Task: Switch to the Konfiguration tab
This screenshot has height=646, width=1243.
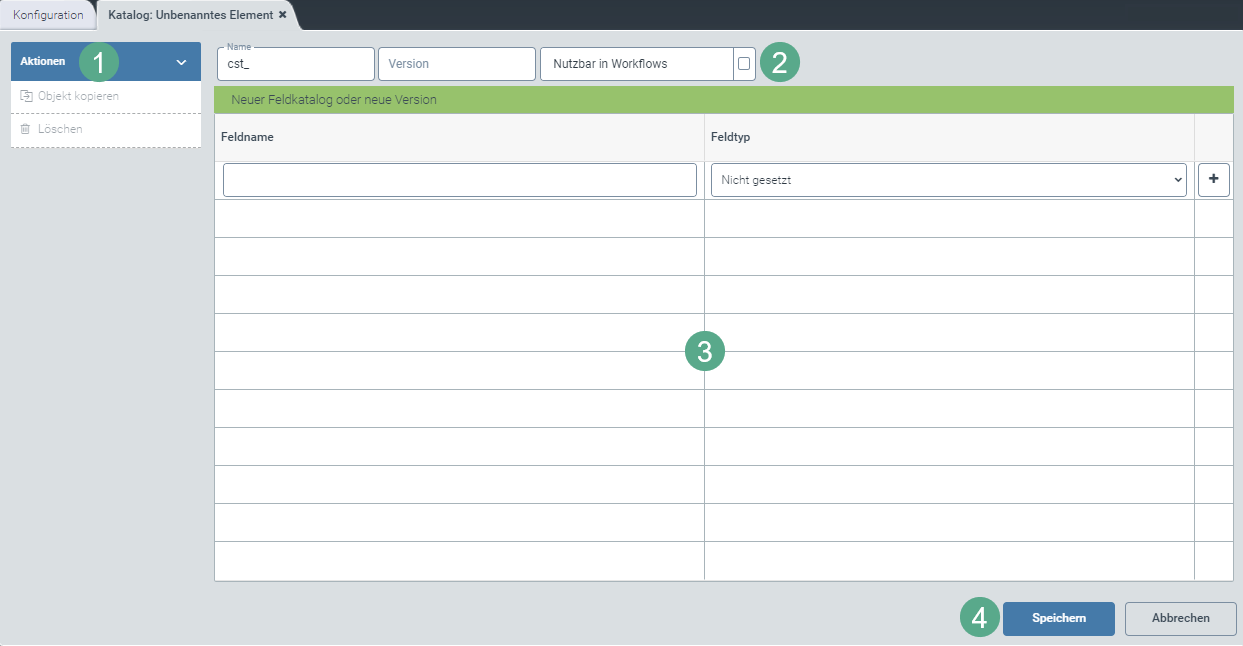Action: tap(48, 15)
